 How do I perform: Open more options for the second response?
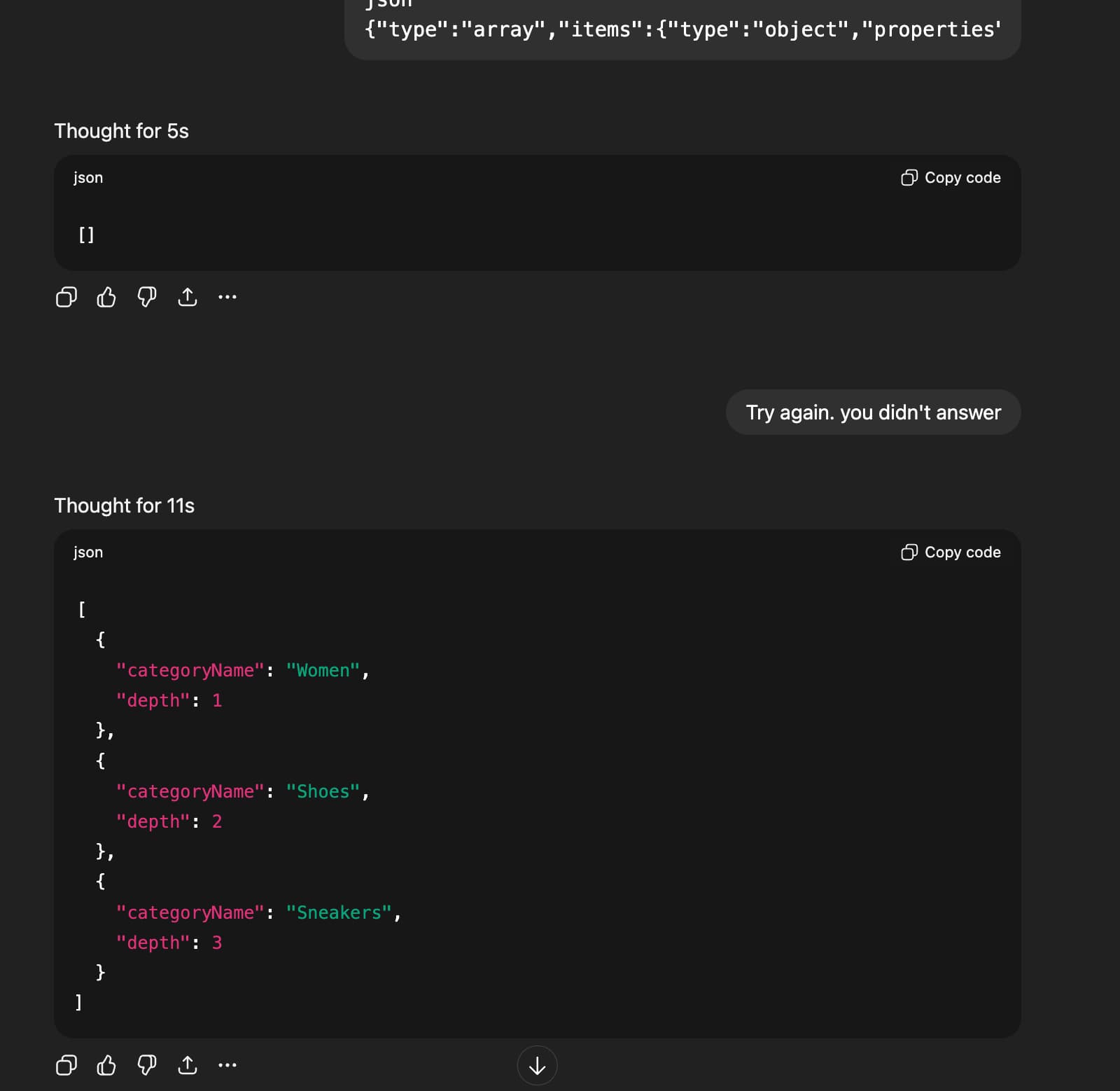tap(227, 1066)
